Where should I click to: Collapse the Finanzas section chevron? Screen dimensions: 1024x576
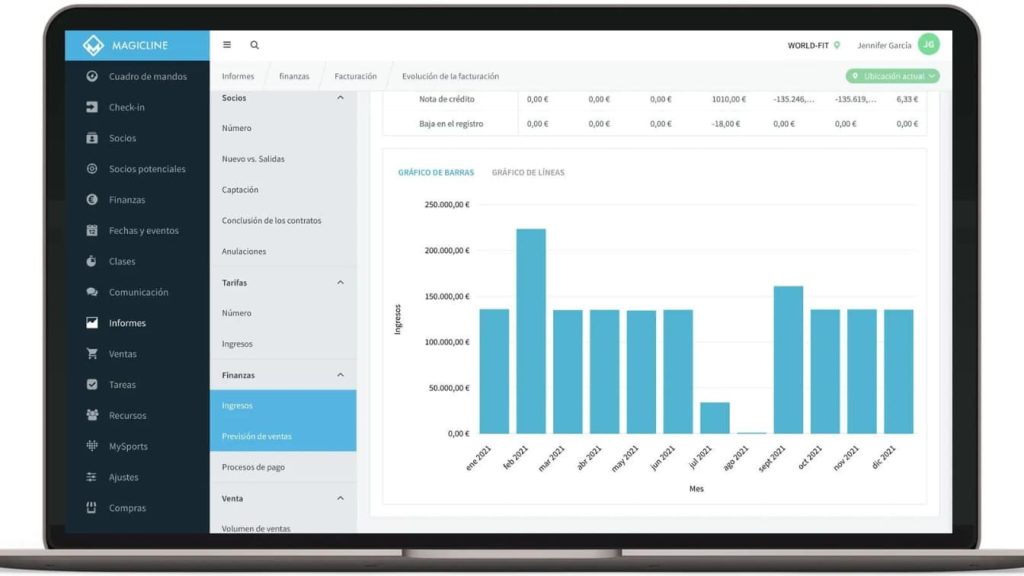click(x=340, y=375)
